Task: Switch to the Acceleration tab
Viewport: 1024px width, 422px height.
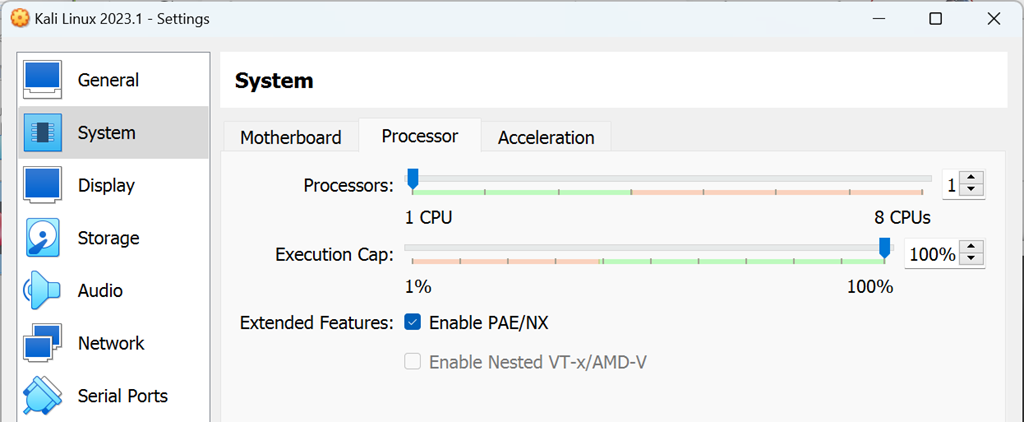Action: [546, 138]
